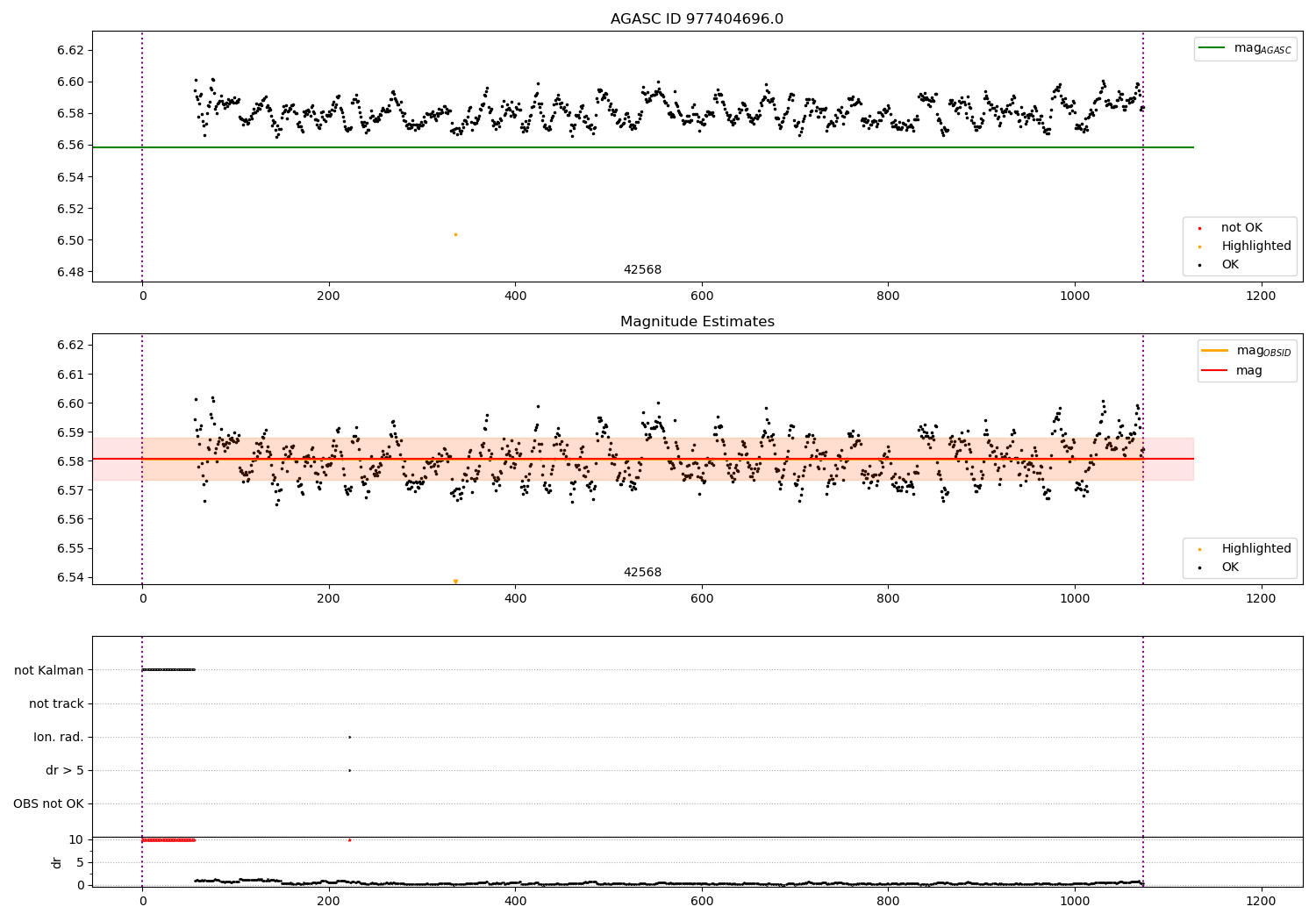Click the '5' tick label on dr axis
1316x921 pixels.
point(80,862)
